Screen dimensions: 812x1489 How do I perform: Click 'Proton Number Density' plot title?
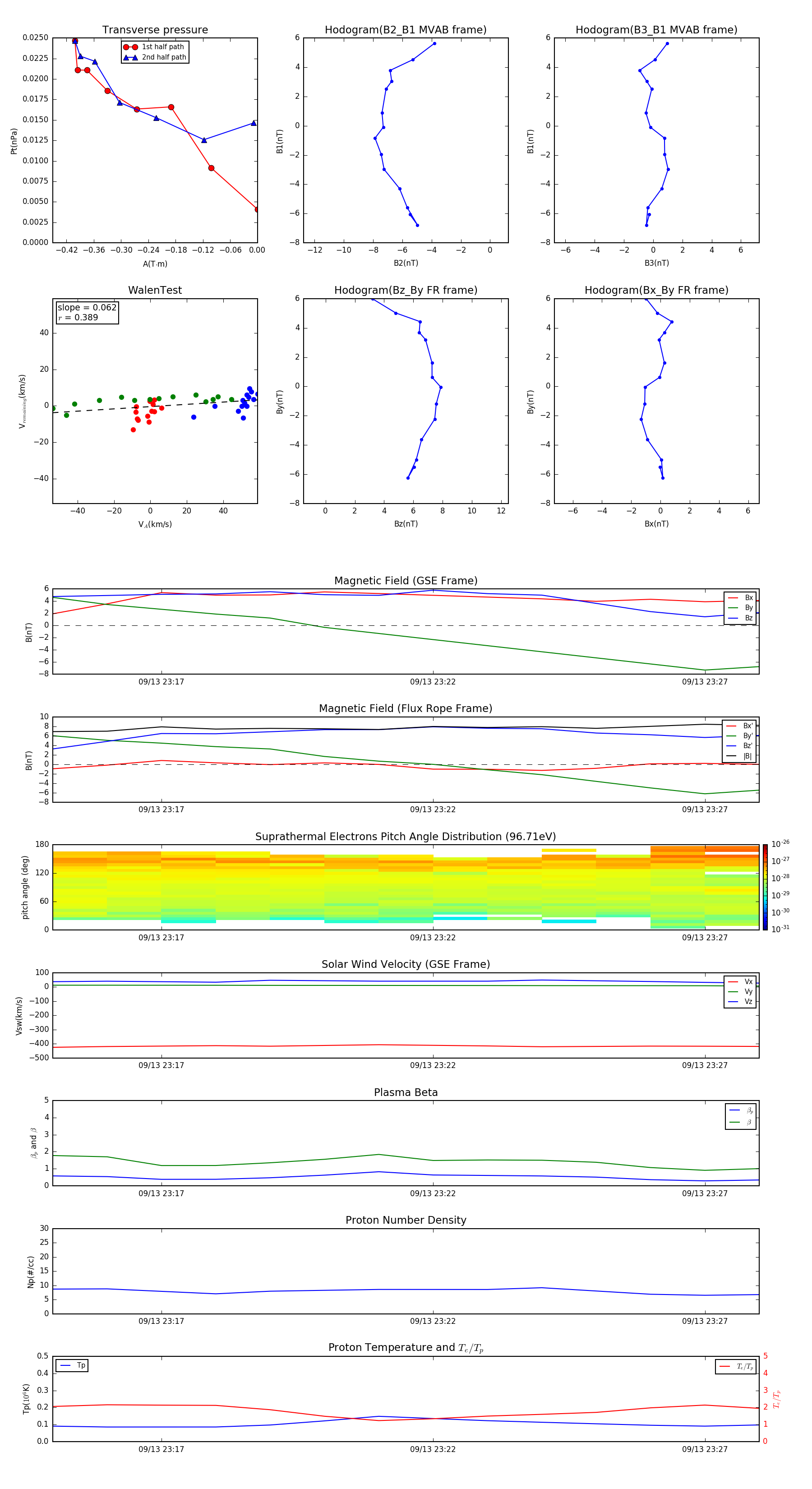point(406,1220)
